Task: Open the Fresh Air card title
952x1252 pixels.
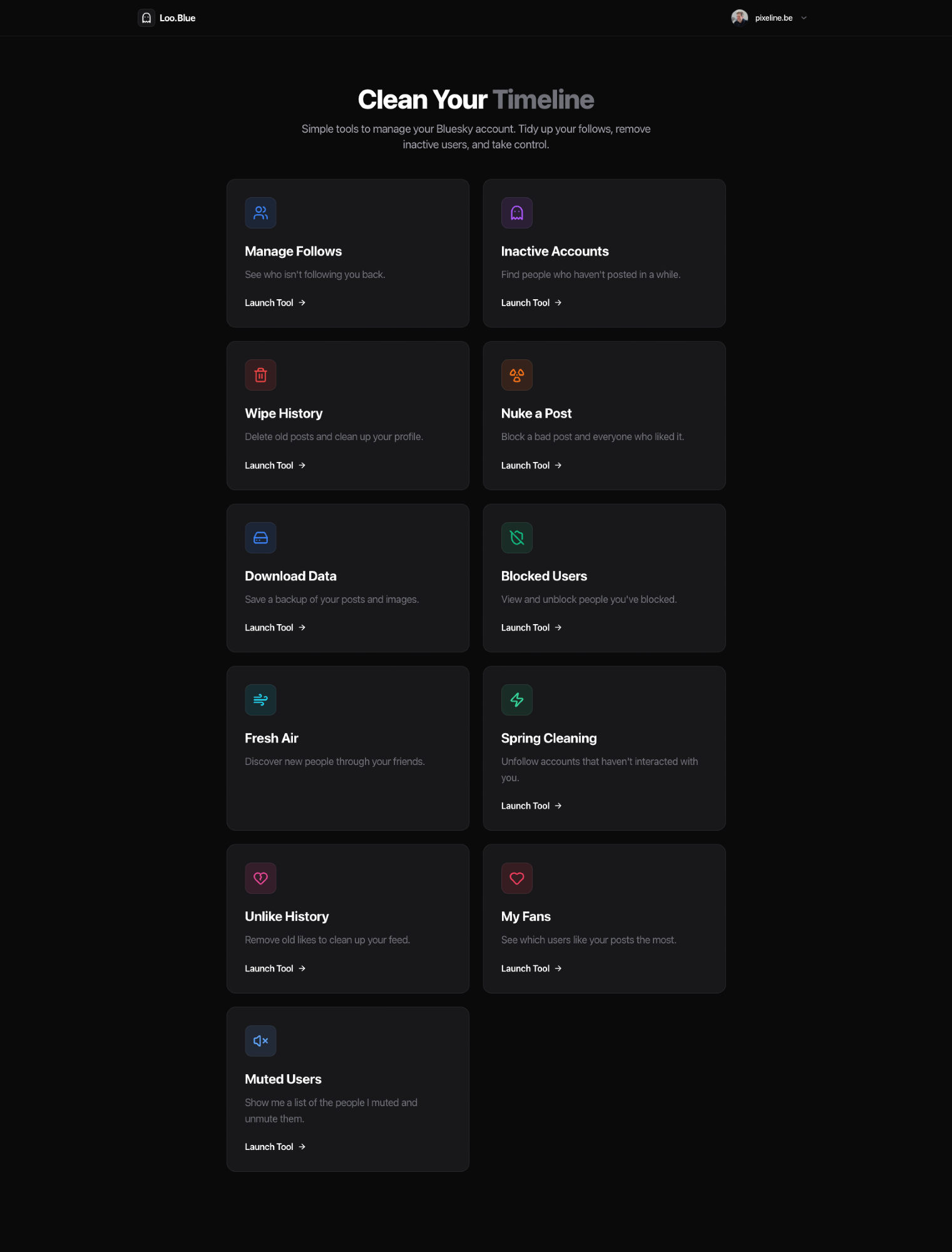Action: 272,739
